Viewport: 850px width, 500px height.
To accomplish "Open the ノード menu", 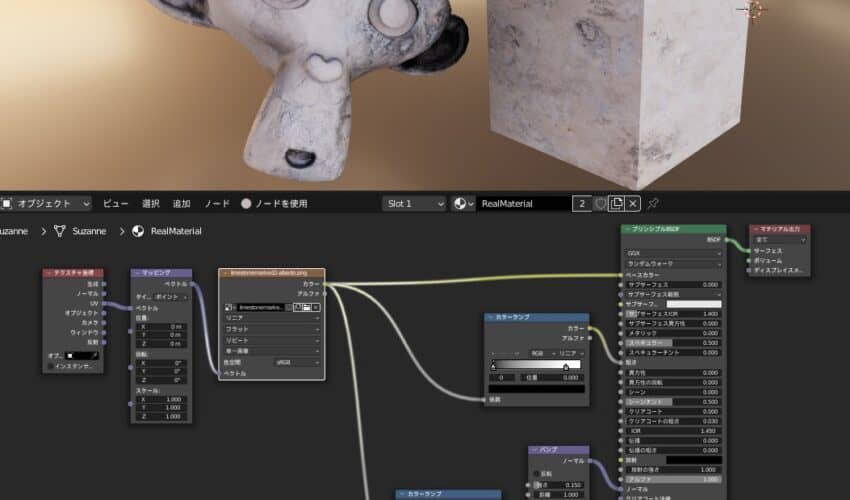I will [x=217, y=204].
